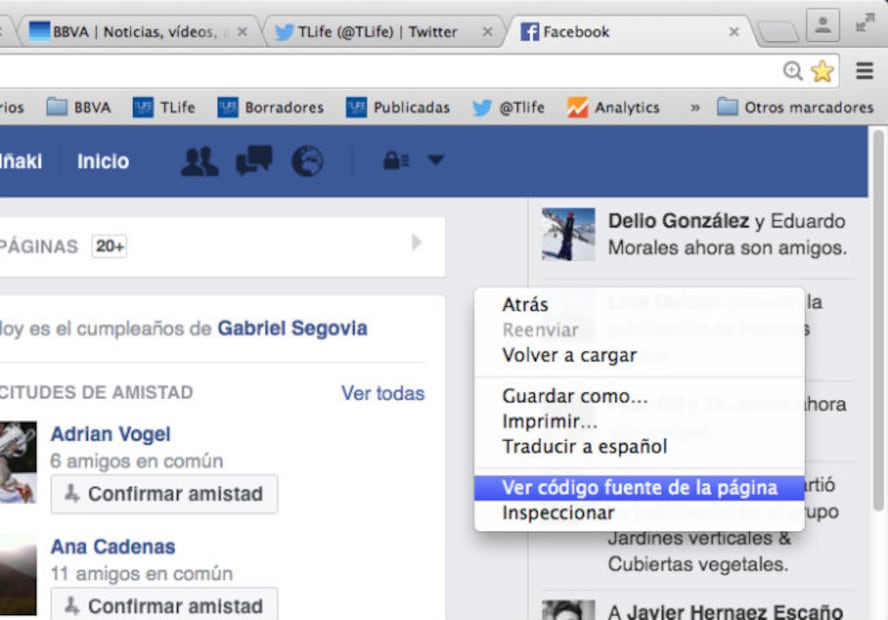Click '6 amigos en común' text
The image size is (888, 620).
[x=136, y=461]
